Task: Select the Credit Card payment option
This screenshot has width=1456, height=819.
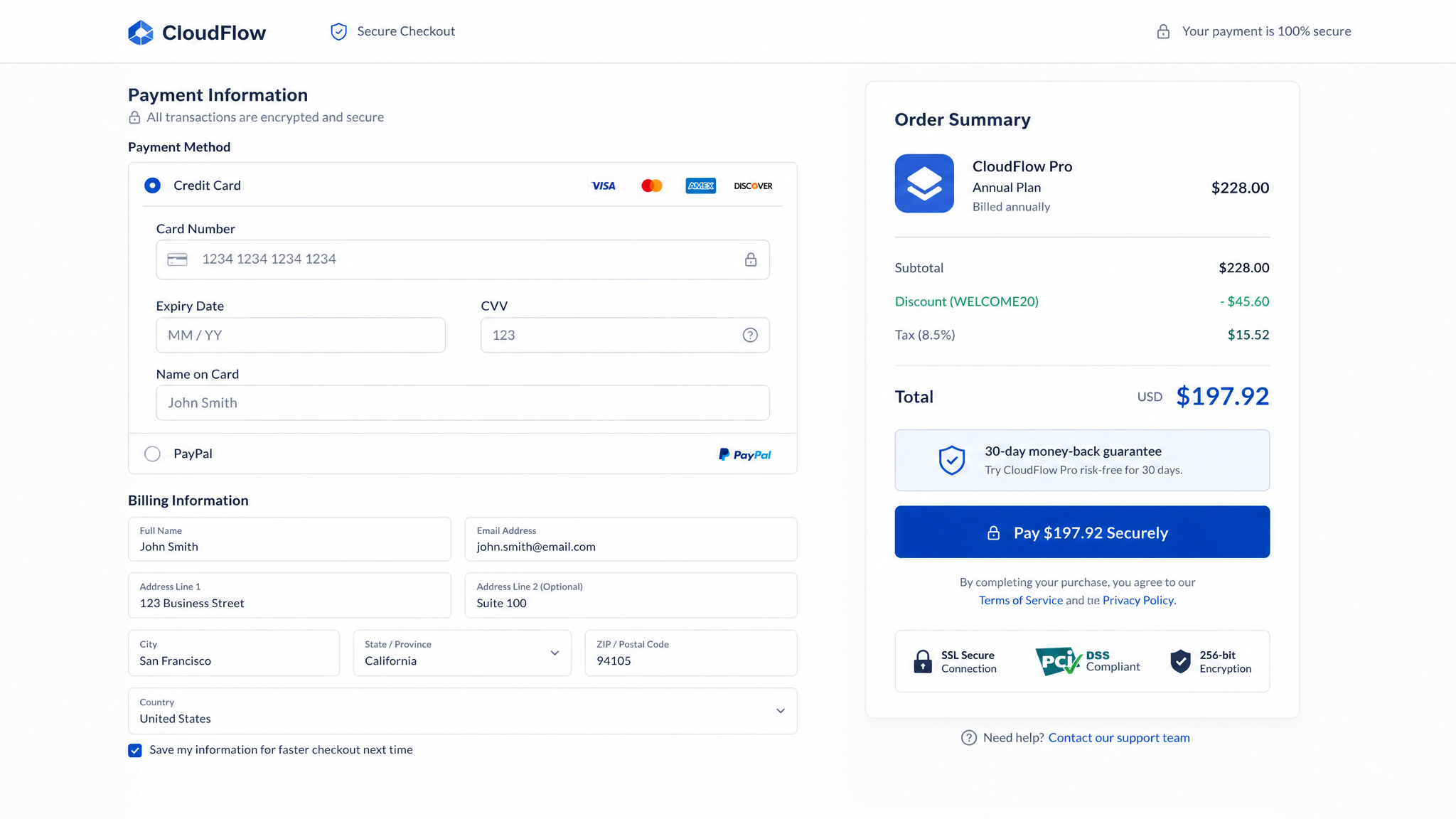Action: tap(152, 186)
